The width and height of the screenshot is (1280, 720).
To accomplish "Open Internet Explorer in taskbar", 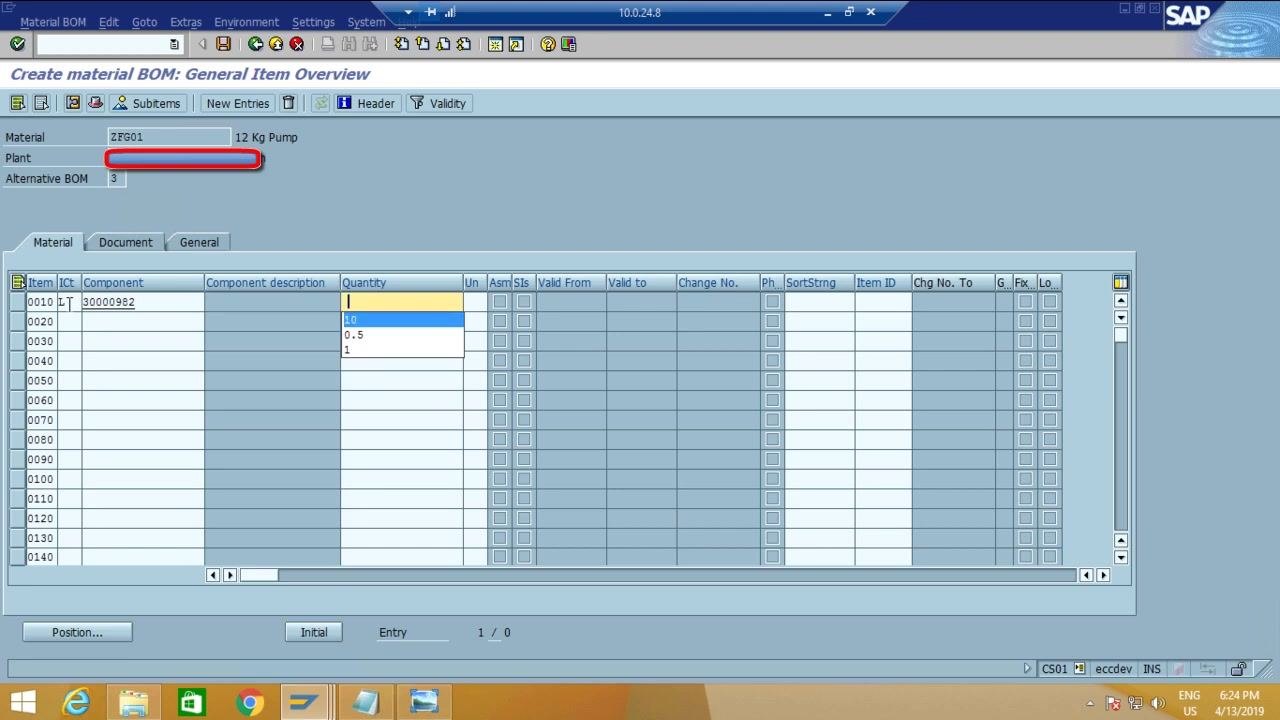I will pos(76,702).
